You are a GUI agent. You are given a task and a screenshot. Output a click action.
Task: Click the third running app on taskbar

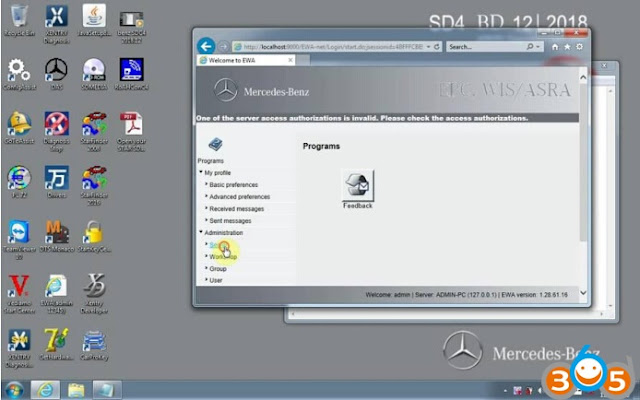[107, 390]
